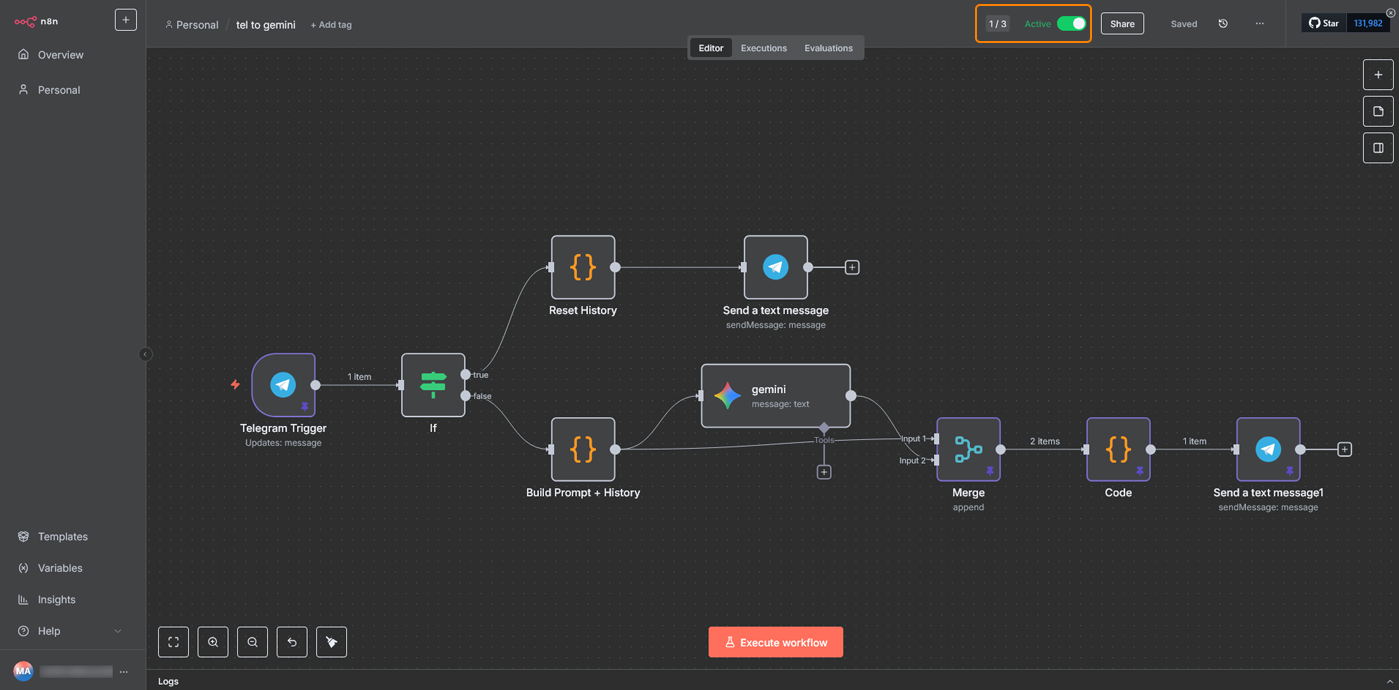Click the fit view canvas icon
This screenshot has height=690, width=1399.
[x=173, y=642]
